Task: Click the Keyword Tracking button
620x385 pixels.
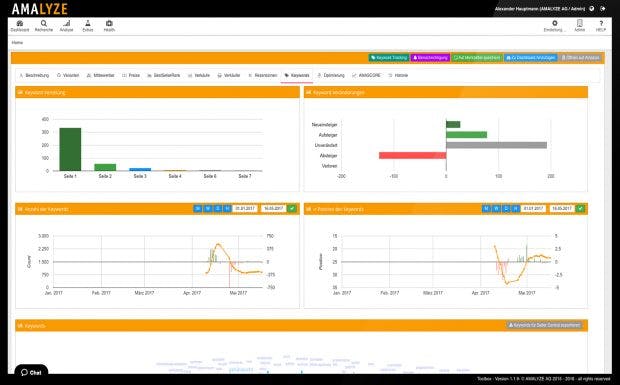Action: coord(389,58)
